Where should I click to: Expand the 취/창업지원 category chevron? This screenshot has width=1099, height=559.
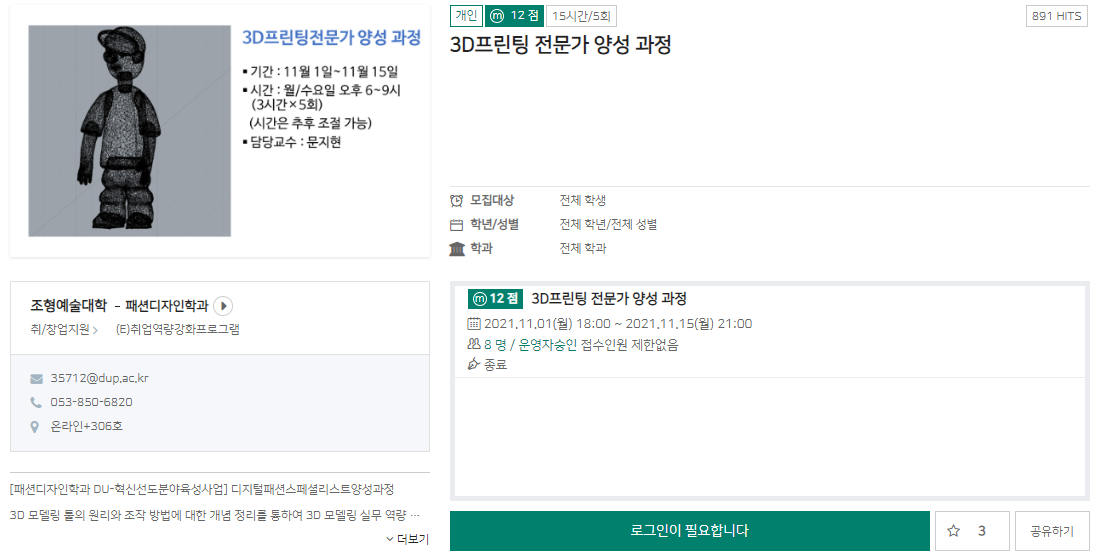coord(95,329)
